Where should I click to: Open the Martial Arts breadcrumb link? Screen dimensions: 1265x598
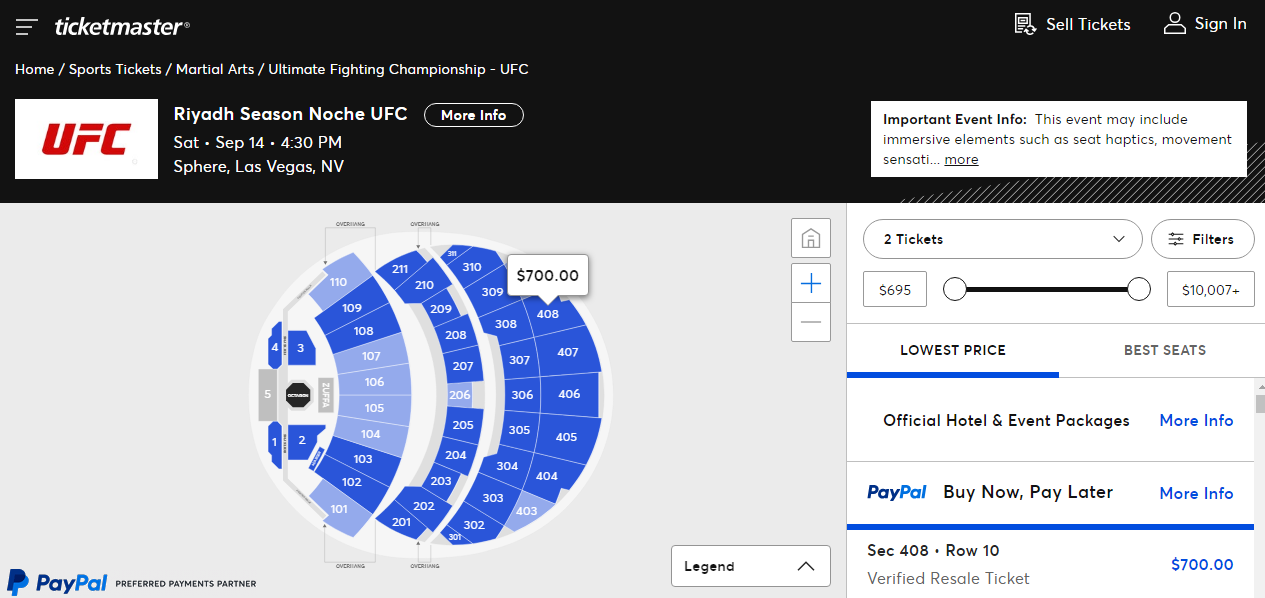(214, 69)
